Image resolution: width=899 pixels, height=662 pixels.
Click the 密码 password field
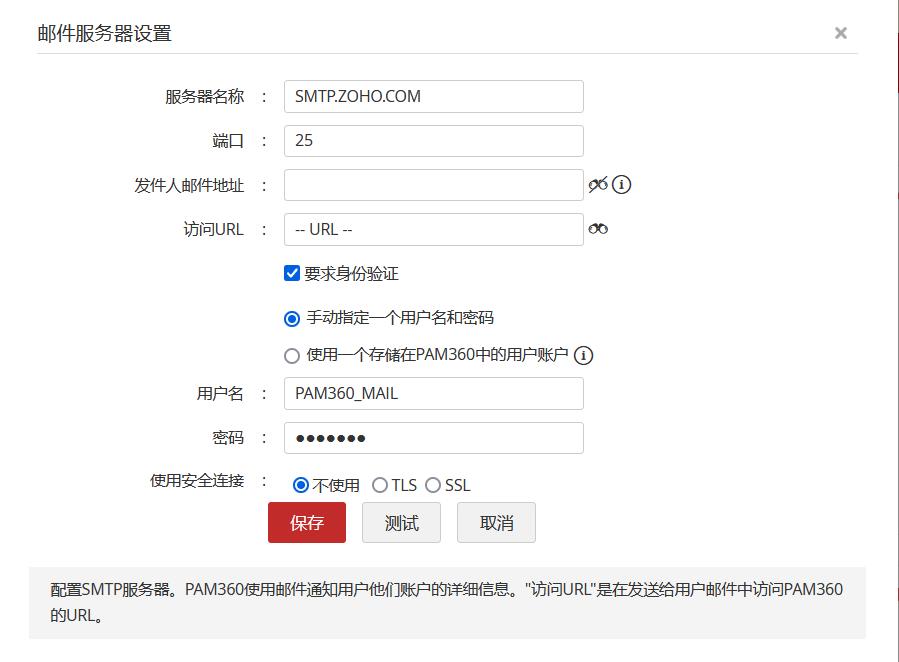pos(433,438)
